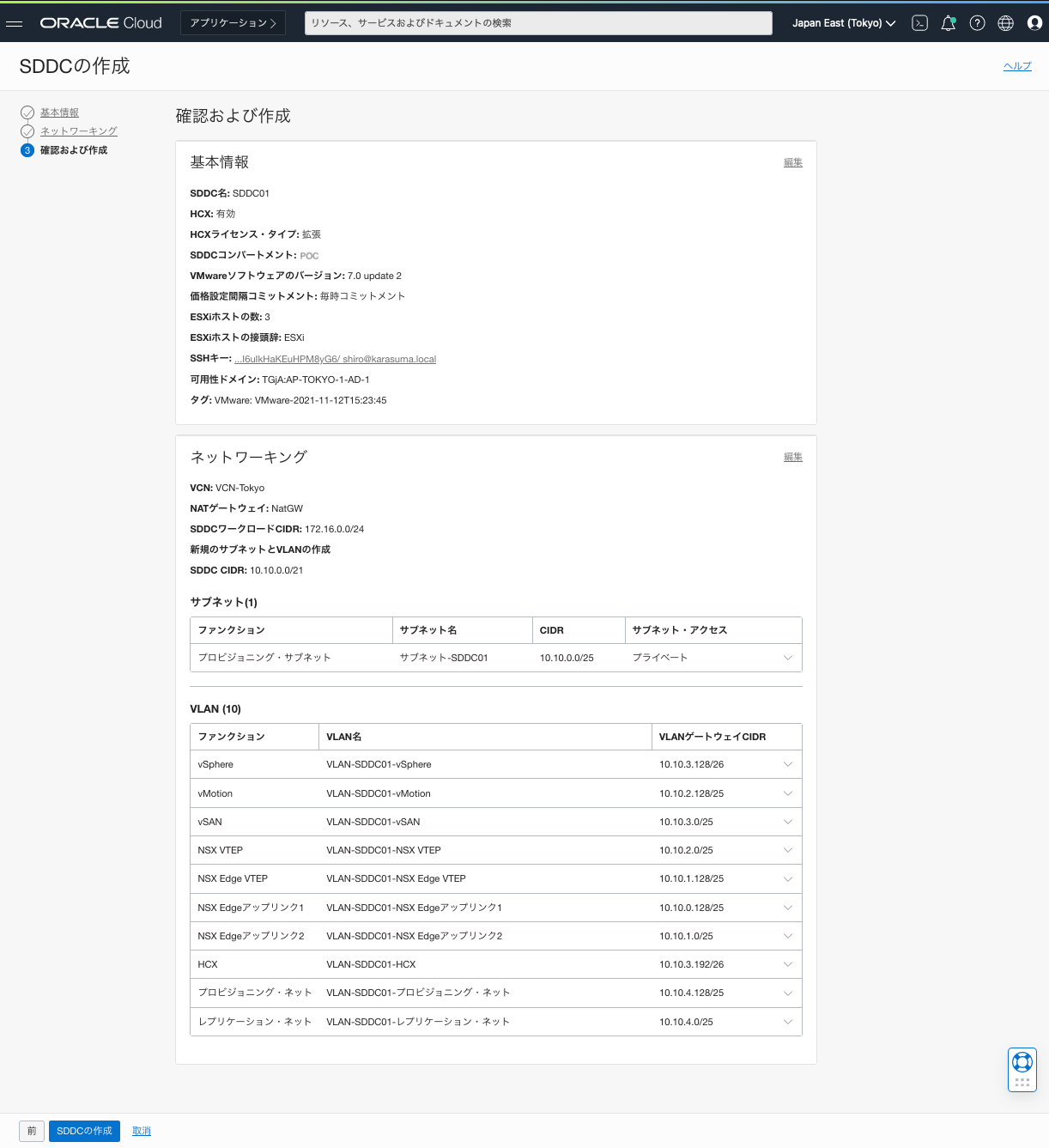Expand the サブネット-SDDC01 subnet row

[787, 658]
